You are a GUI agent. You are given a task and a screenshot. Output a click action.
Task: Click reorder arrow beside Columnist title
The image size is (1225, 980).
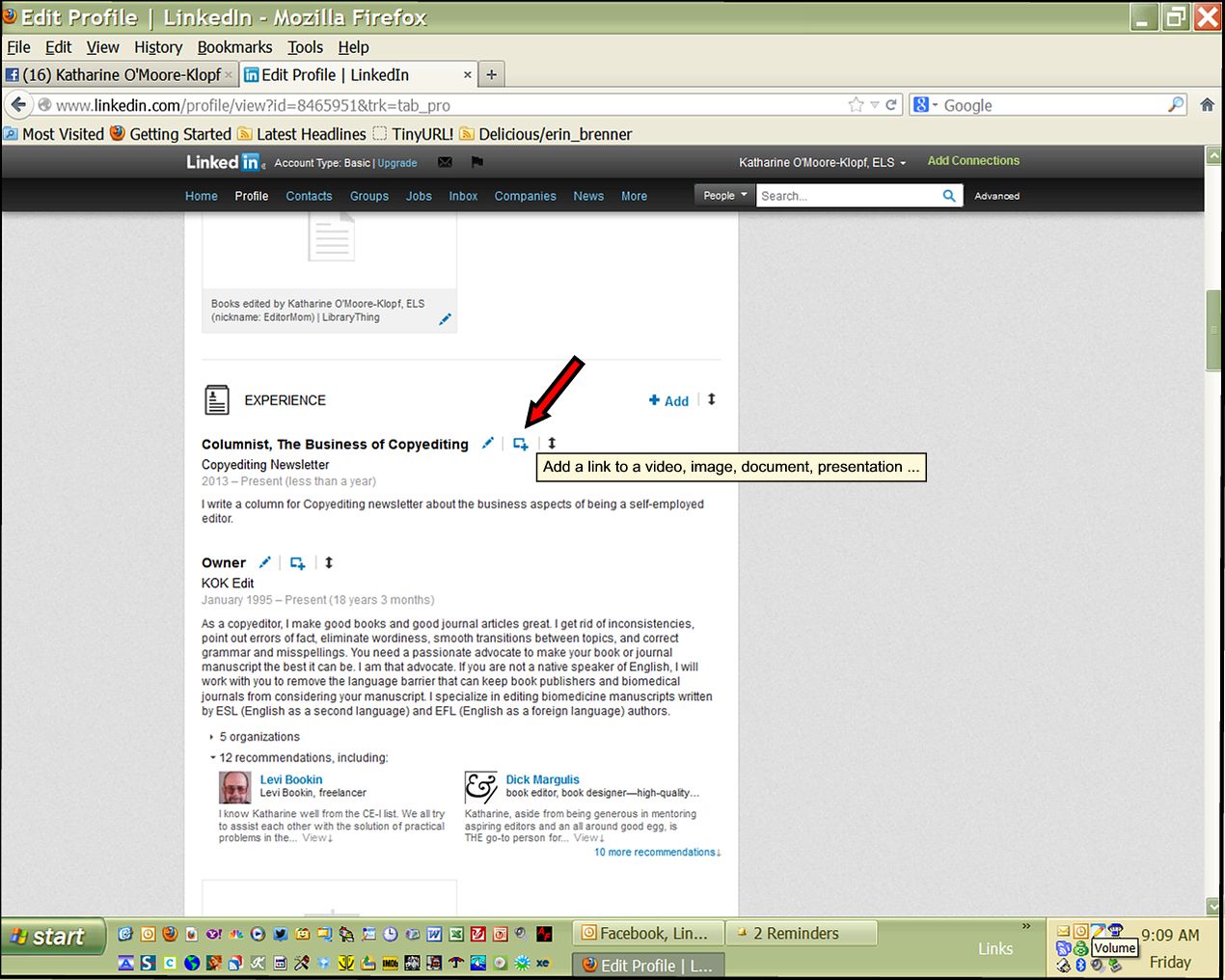pyautogui.click(x=552, y=443)
